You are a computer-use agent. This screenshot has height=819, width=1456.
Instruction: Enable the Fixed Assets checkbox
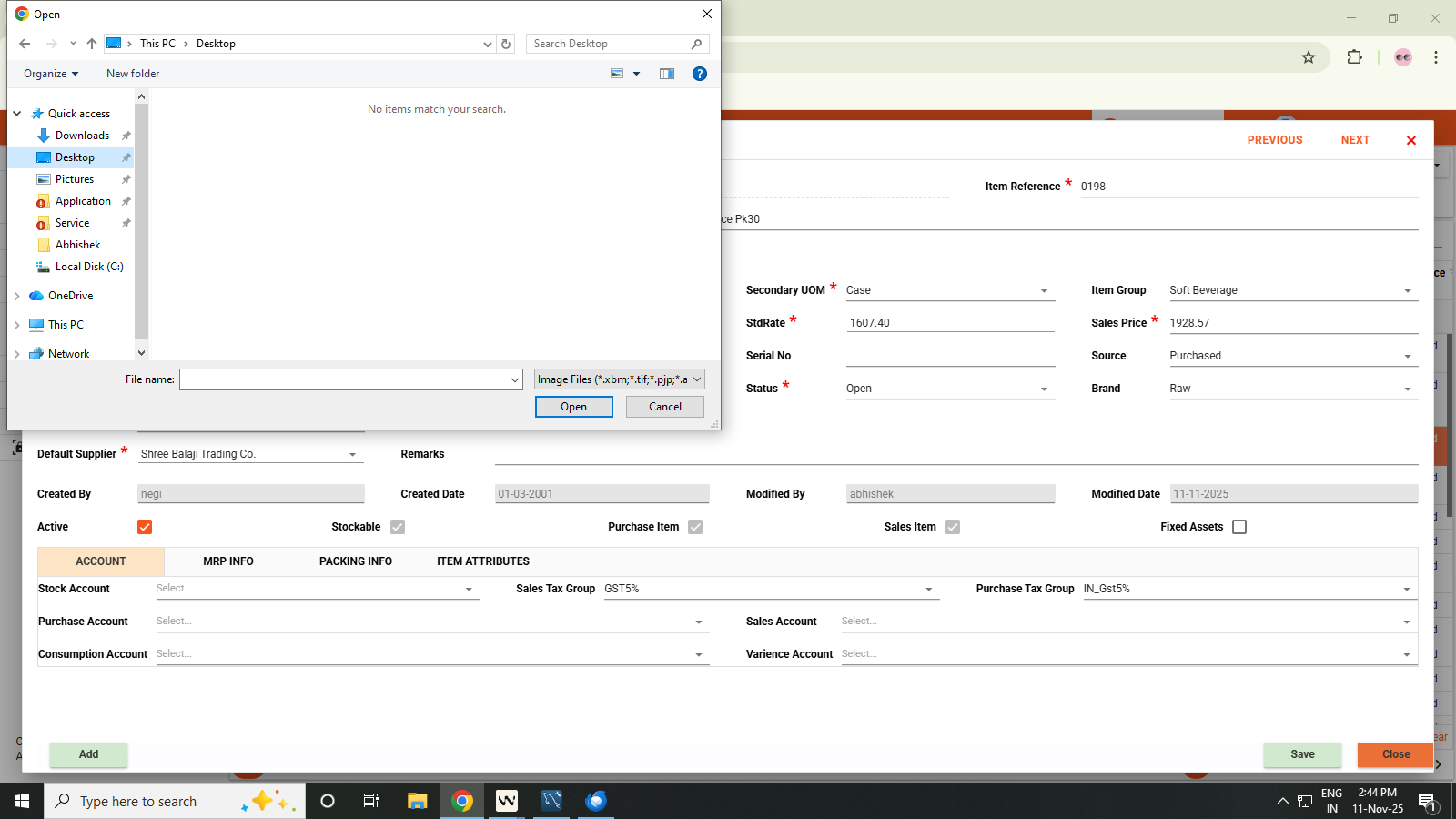click(1239, 527)
